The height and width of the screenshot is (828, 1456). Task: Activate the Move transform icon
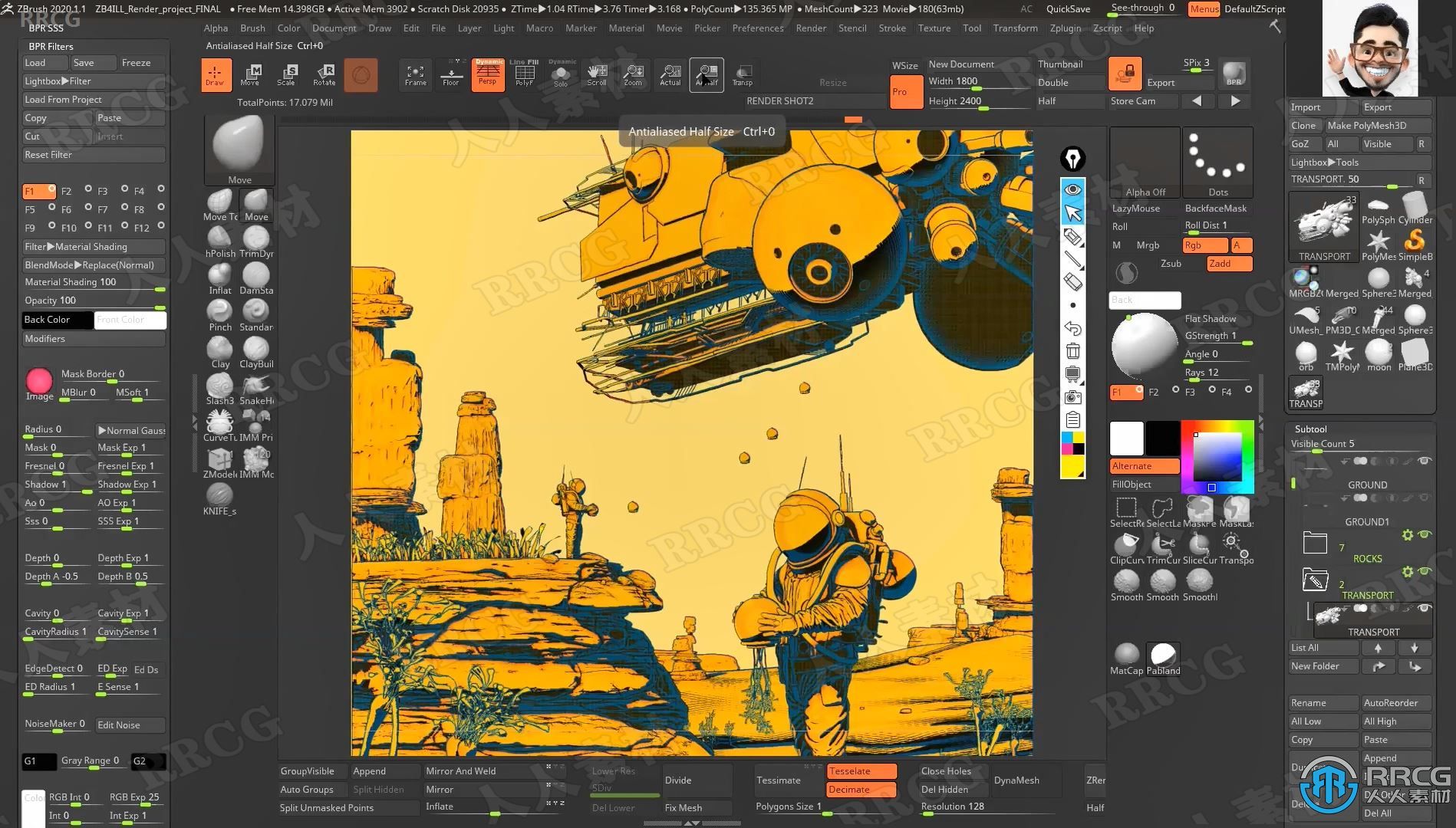click(x=250, y=75)
